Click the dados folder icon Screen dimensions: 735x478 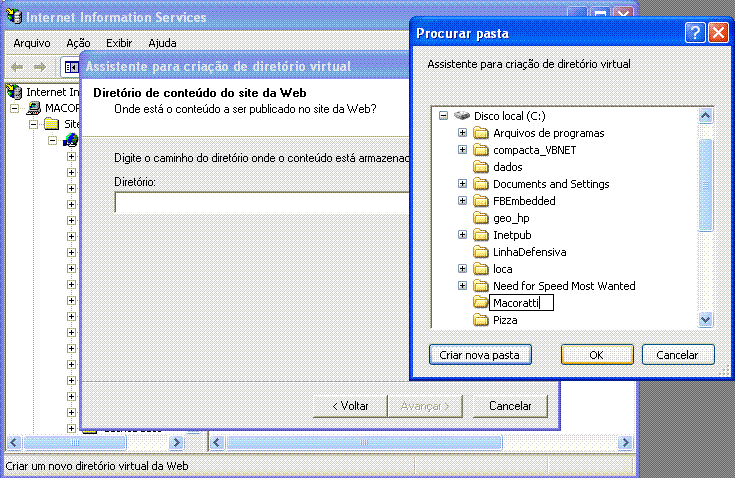(x=480, y=167)
